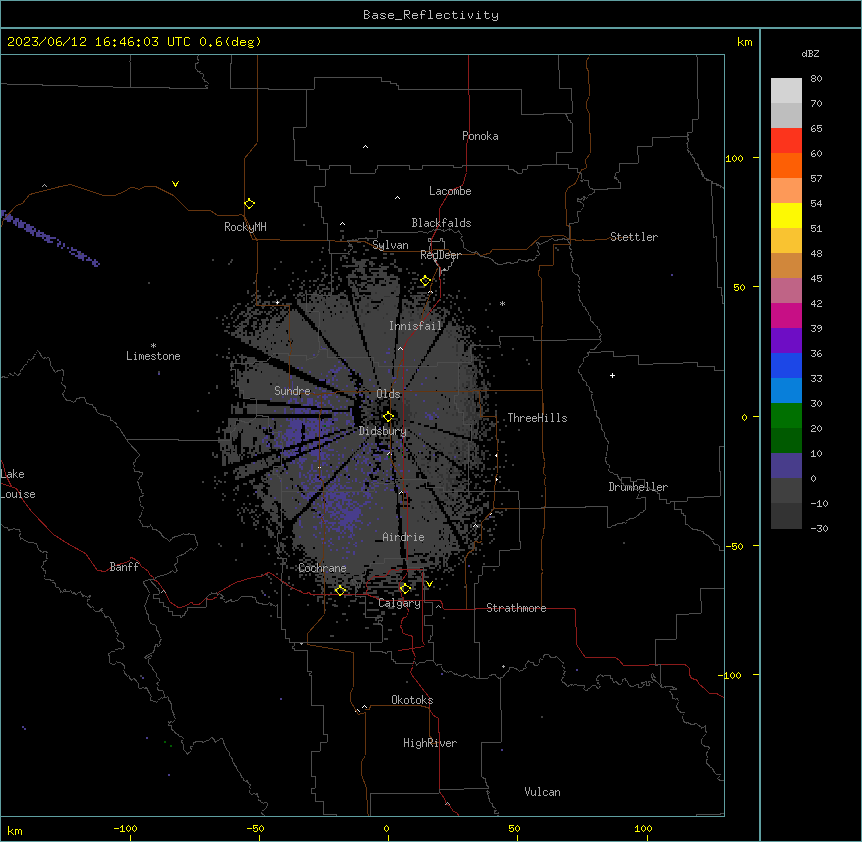The width and height of the screenshot is (862, 842).
Task: Click the pink 45–42 dBZ legend swatch
Action: pos(786,291)
